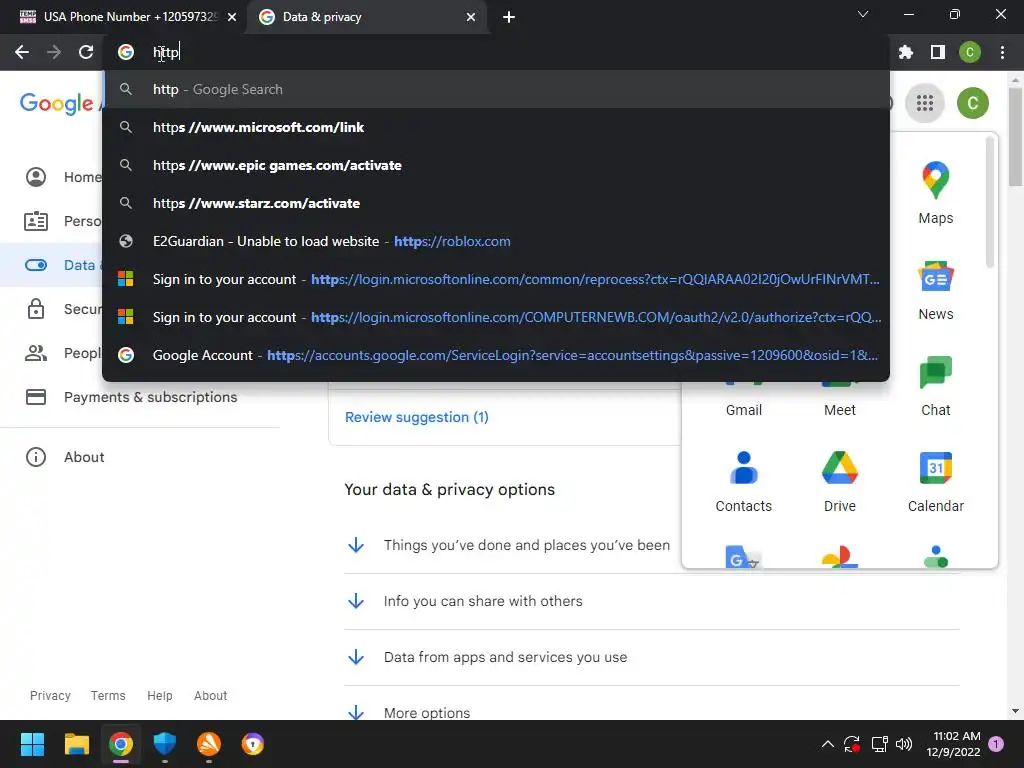Viewport: 1024px width, 768px height.
Task: Open the orange Avast icon in the taskbar
Action: [x=209, y=744]
